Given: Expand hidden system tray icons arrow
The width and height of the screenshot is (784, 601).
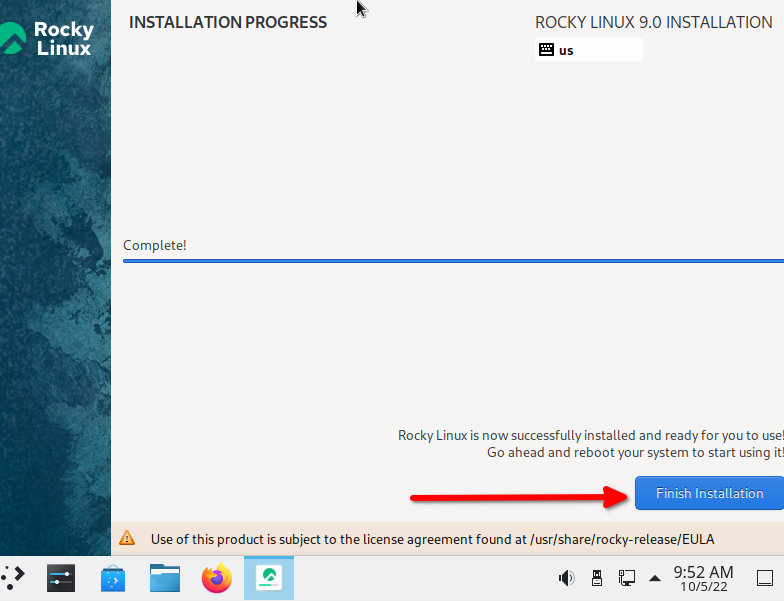Looking at the screenshot, I should click(655, 577).
